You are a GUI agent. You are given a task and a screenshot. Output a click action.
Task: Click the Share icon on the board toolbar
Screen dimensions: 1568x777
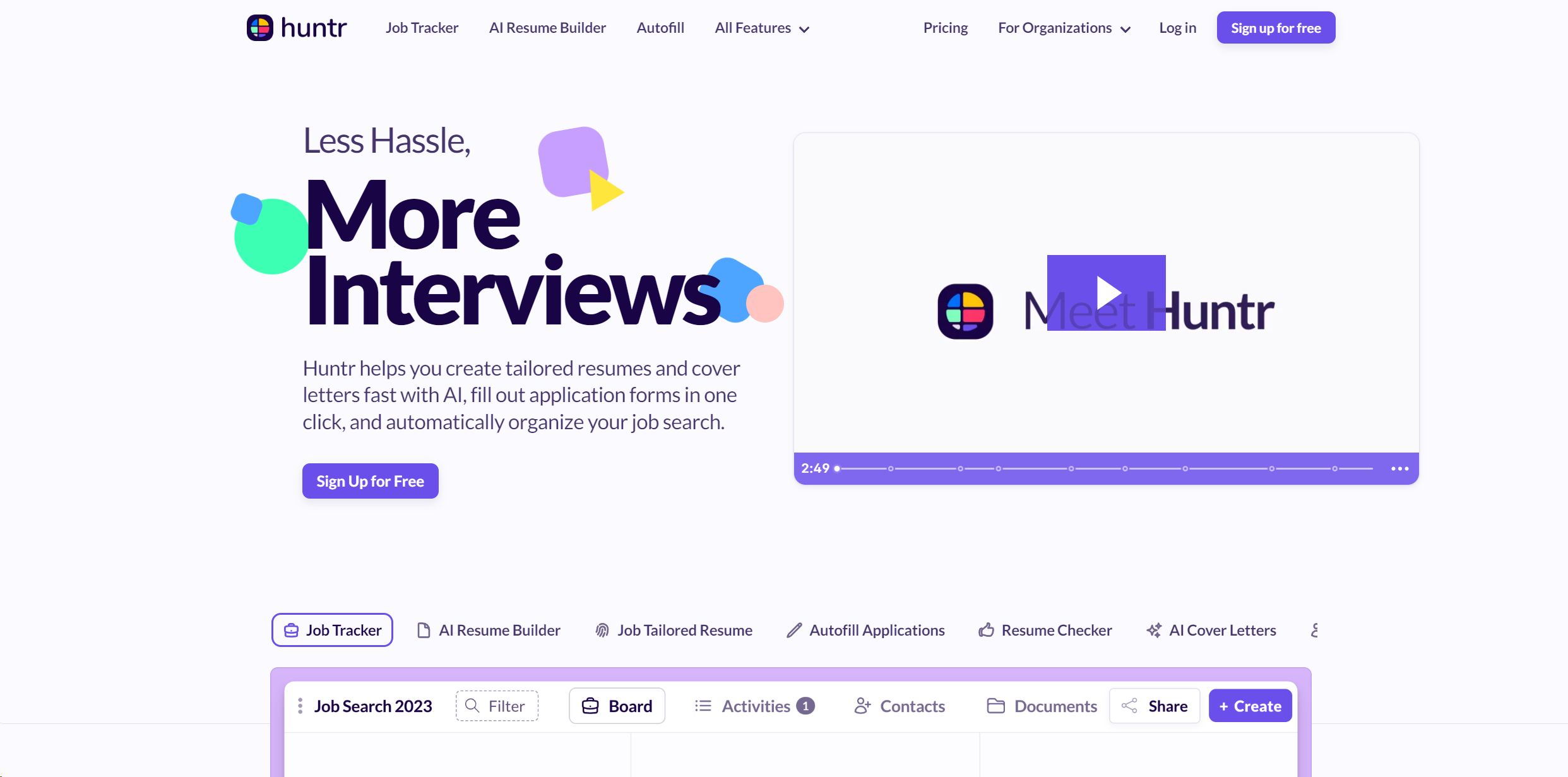pyautogui.click(x=1129, y=706)
